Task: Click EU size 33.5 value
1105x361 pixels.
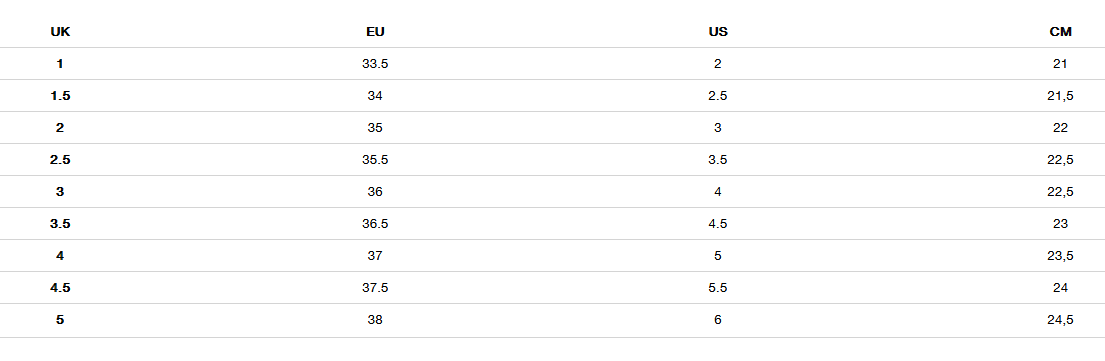Action: pyautogui.click(x=375, y=63)
